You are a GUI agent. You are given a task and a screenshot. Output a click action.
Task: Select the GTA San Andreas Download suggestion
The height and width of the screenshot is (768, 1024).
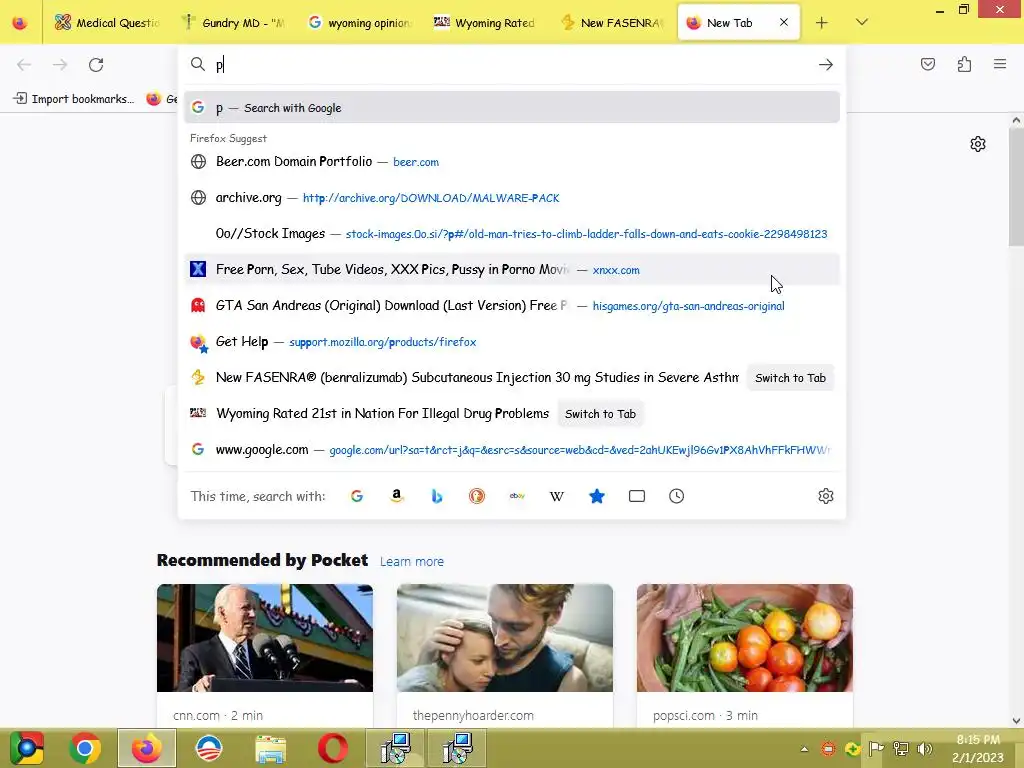[x=512, y=306]
